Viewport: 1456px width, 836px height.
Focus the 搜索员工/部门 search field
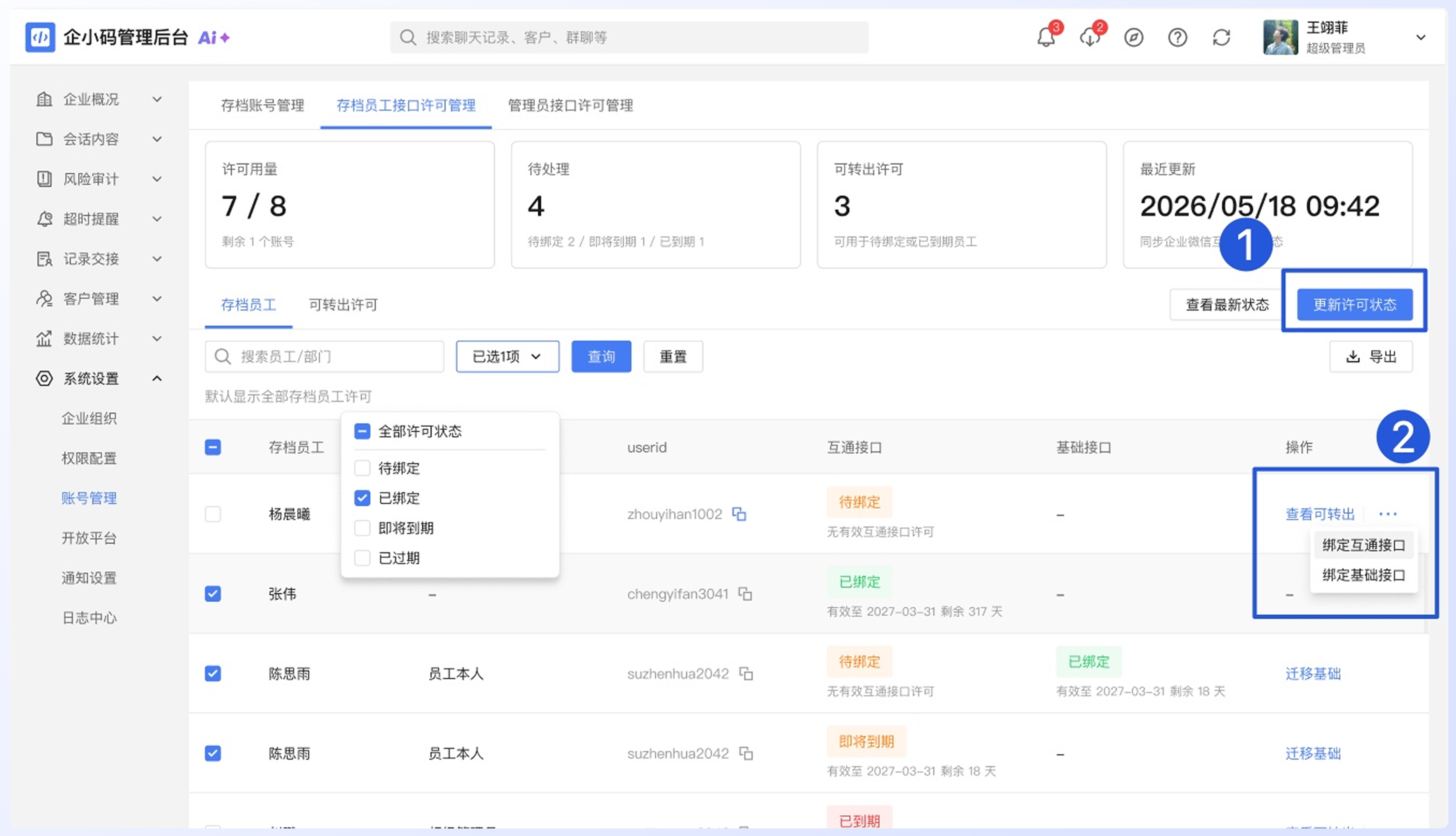[324, 357]
